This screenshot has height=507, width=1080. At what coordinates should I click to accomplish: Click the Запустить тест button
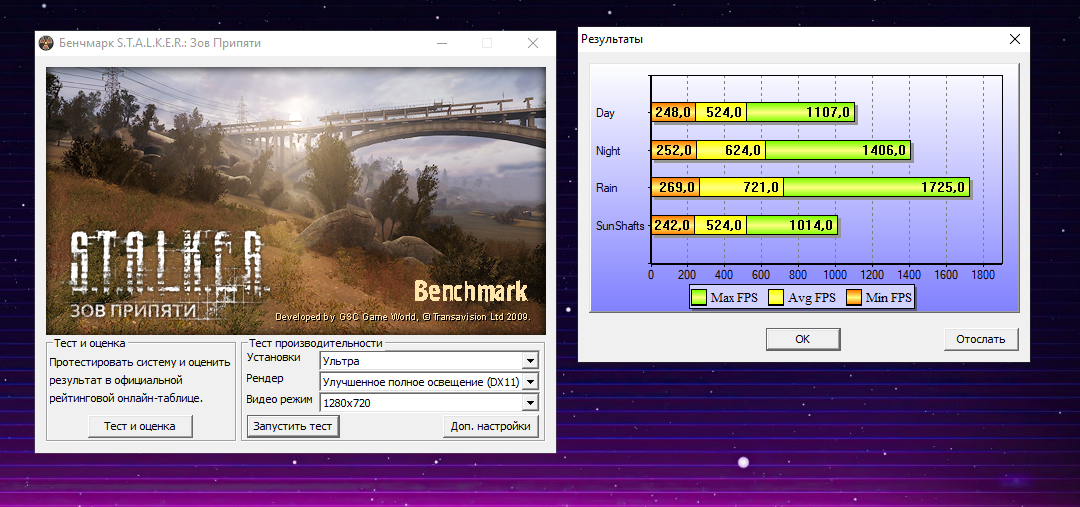pyautogui.click(x=293, y=426)
